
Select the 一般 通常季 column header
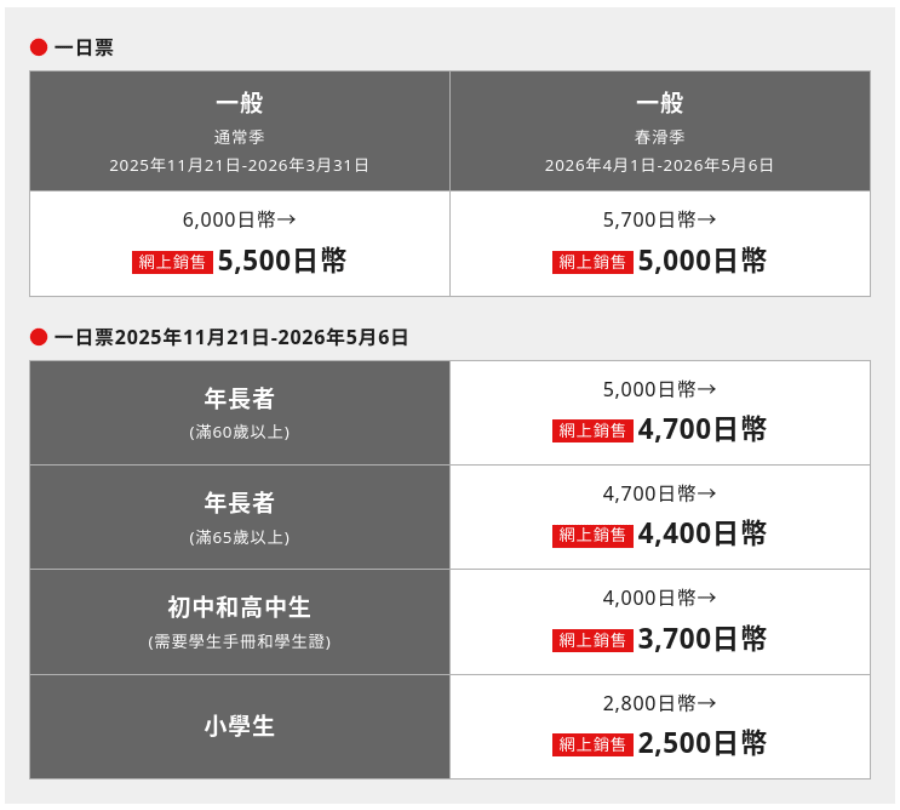click(x=239, y=131)
